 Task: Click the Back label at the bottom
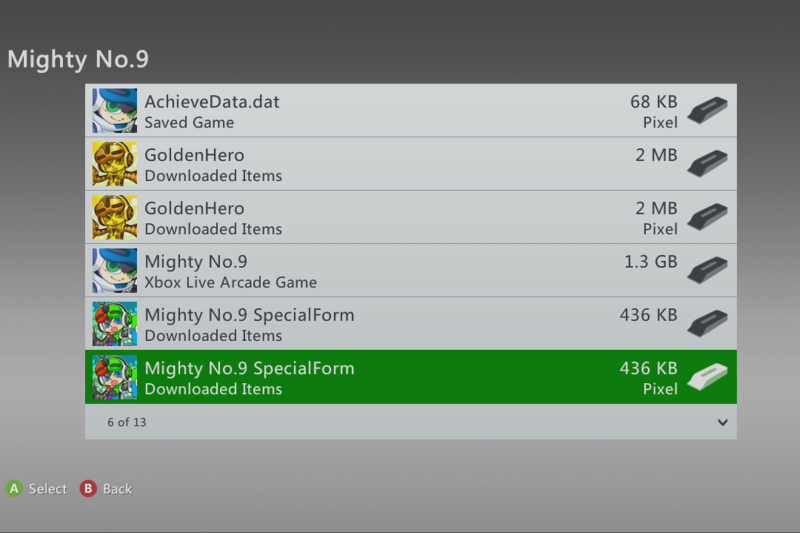[117, 489]
